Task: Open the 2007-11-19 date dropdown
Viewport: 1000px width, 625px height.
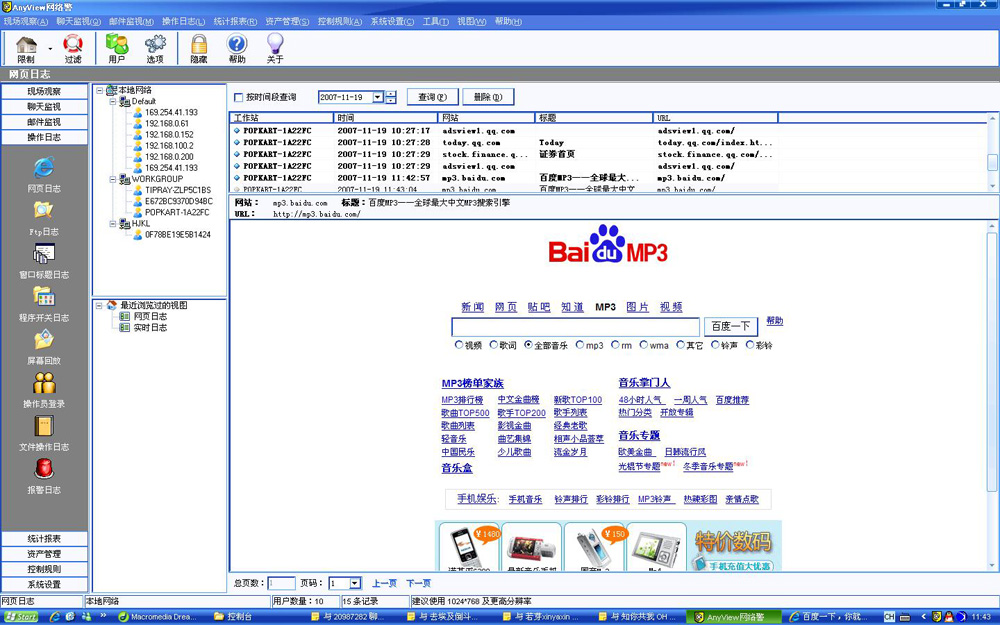Action: click(x=377, y=98)
